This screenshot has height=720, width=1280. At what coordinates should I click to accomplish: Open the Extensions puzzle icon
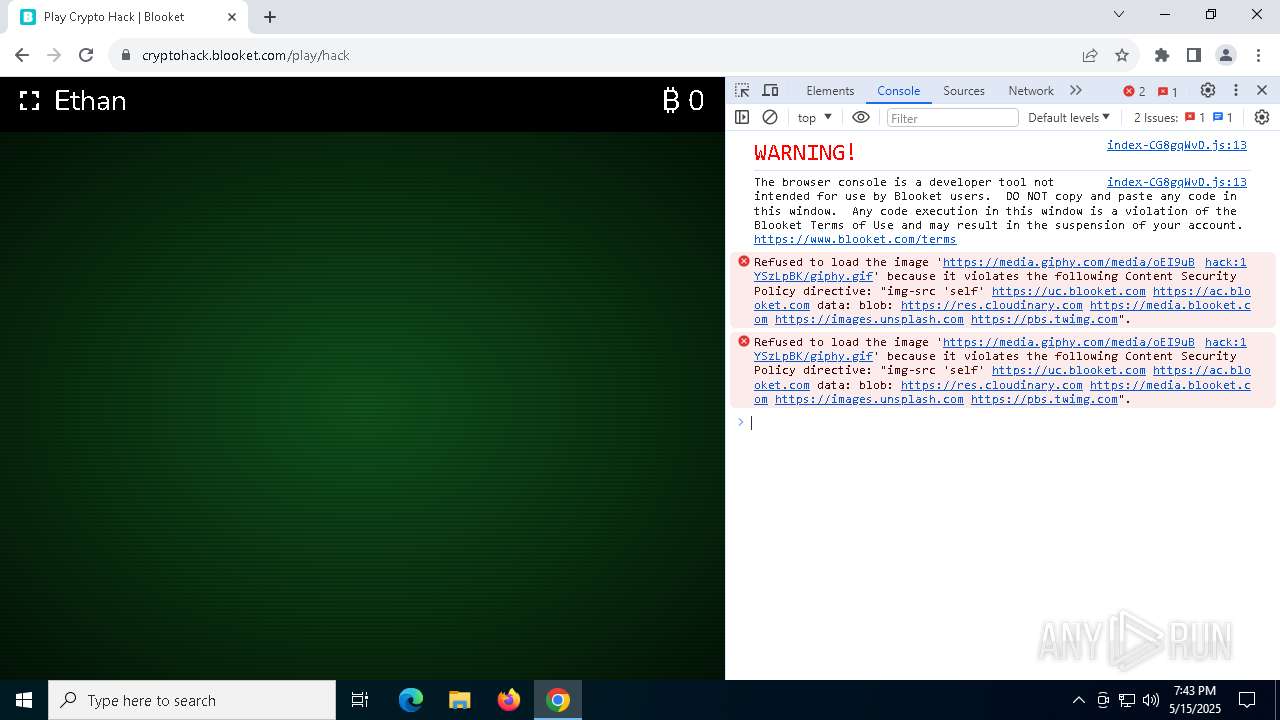[x=1162, y=55]
